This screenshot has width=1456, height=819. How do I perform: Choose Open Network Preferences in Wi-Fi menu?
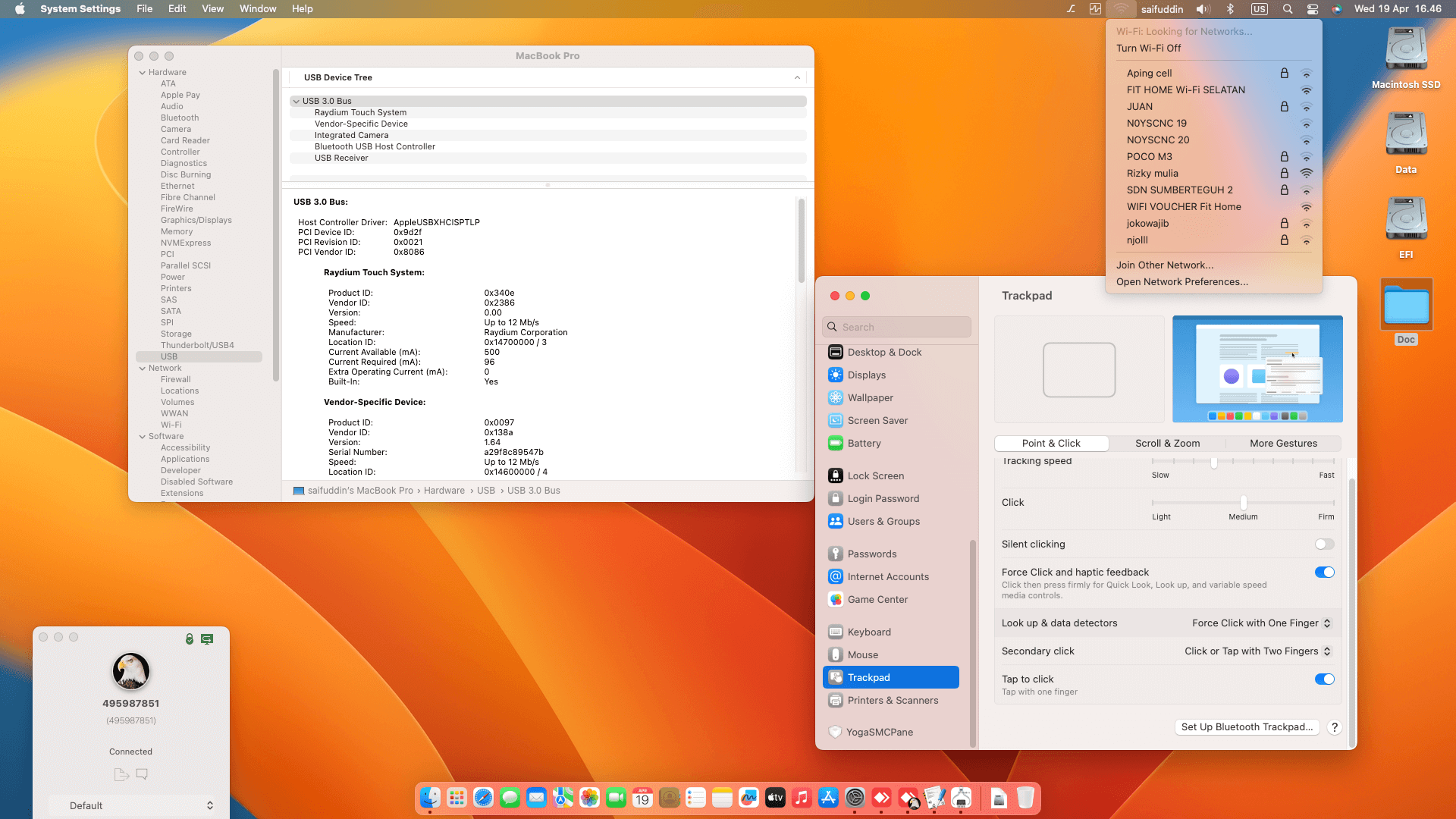(1181, 282)
